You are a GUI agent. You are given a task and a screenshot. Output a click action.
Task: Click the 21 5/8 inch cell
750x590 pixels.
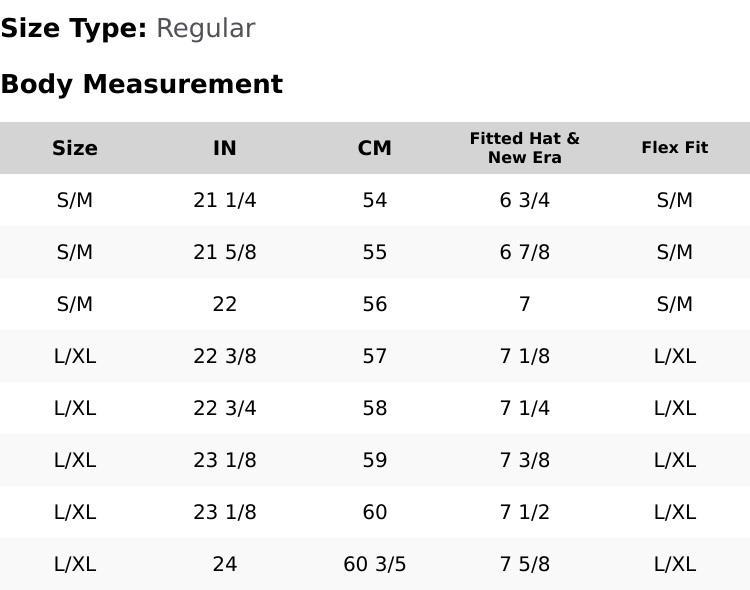(225, 252)
